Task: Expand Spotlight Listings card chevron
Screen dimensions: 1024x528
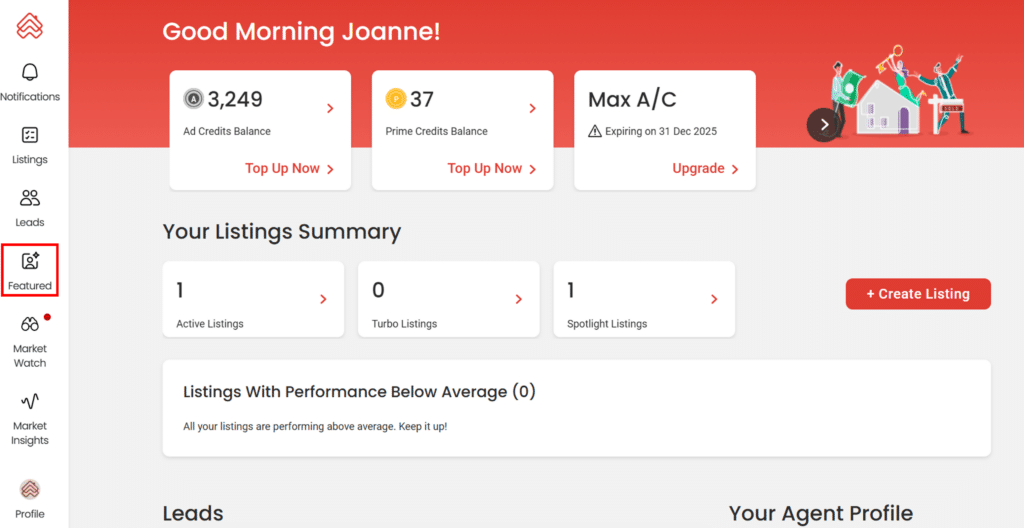Action: pos(714,299)
